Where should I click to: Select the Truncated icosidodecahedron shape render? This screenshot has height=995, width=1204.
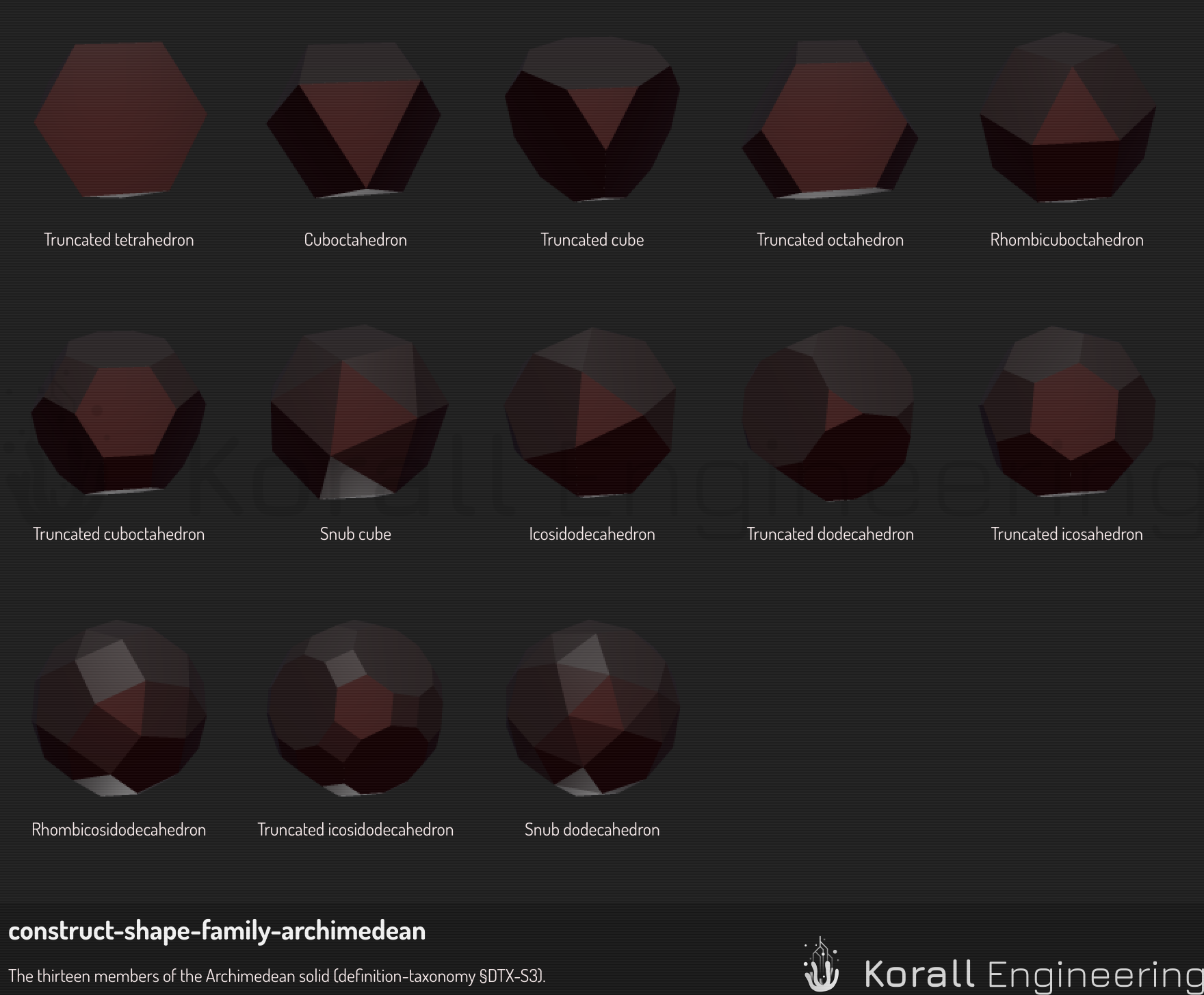click(355, 708)
